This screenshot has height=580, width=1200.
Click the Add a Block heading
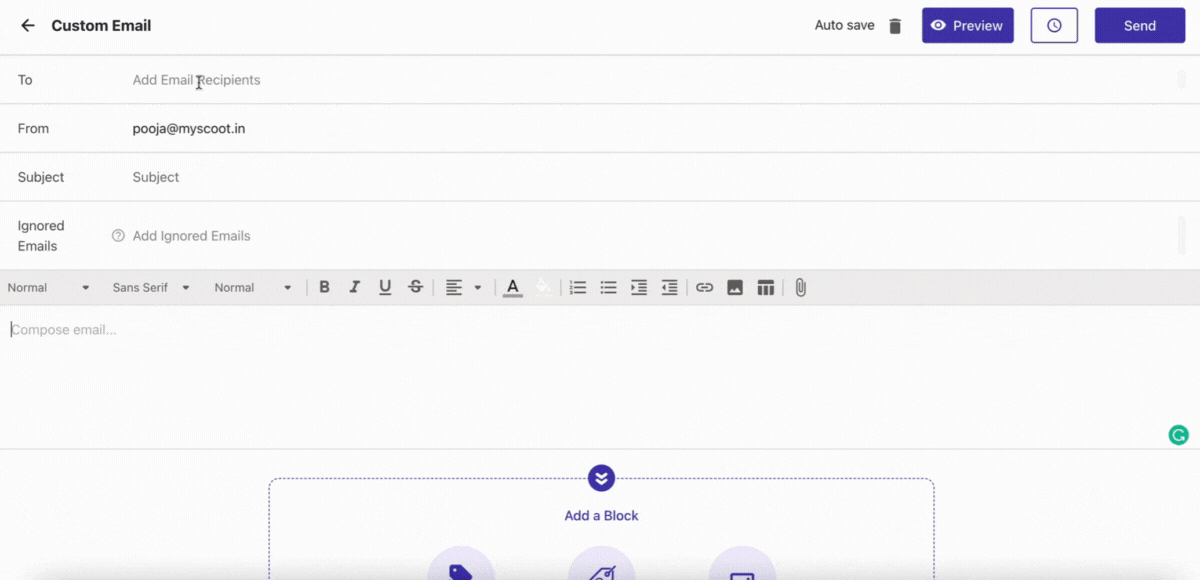(x=601, y=516)
